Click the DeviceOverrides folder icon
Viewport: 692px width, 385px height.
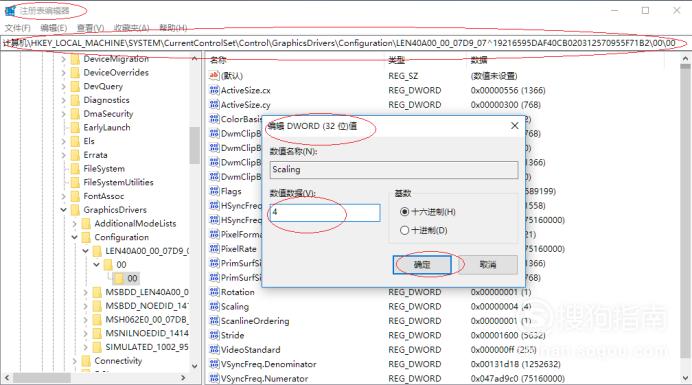pos(75,72)
